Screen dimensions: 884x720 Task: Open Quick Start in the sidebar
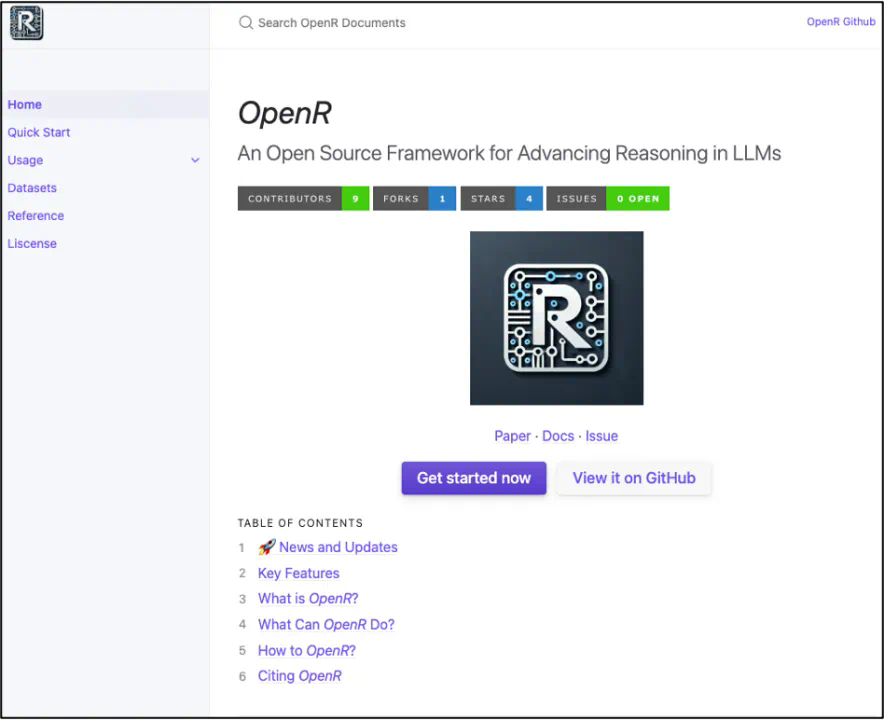coord(39,132)
